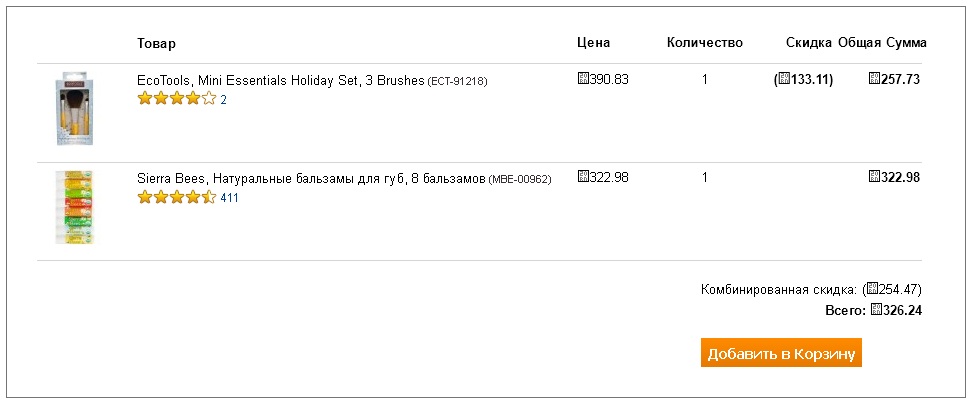Click the Добавить в Корзину button

point(781,353)
